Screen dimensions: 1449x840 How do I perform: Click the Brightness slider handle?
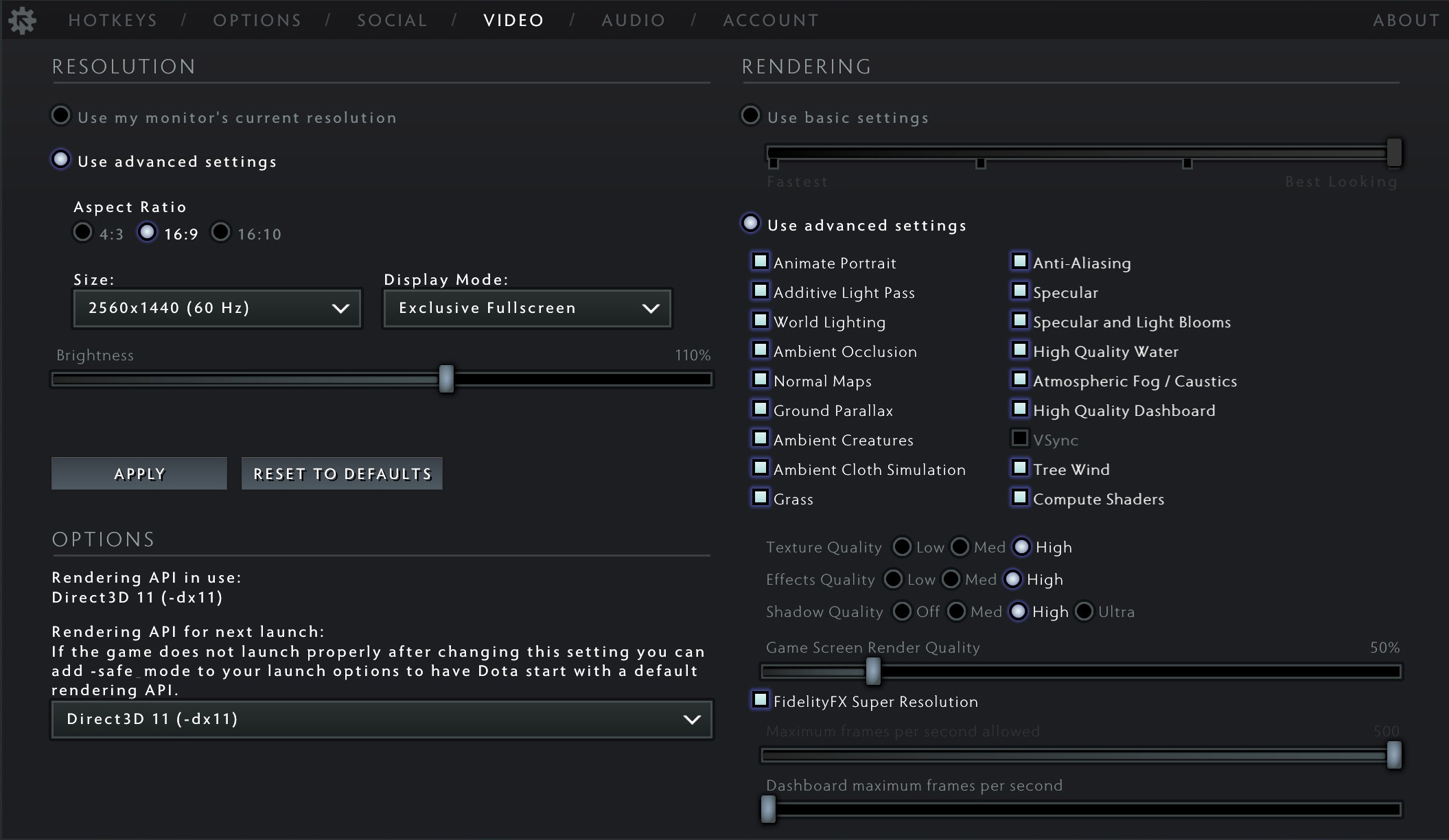446,379
